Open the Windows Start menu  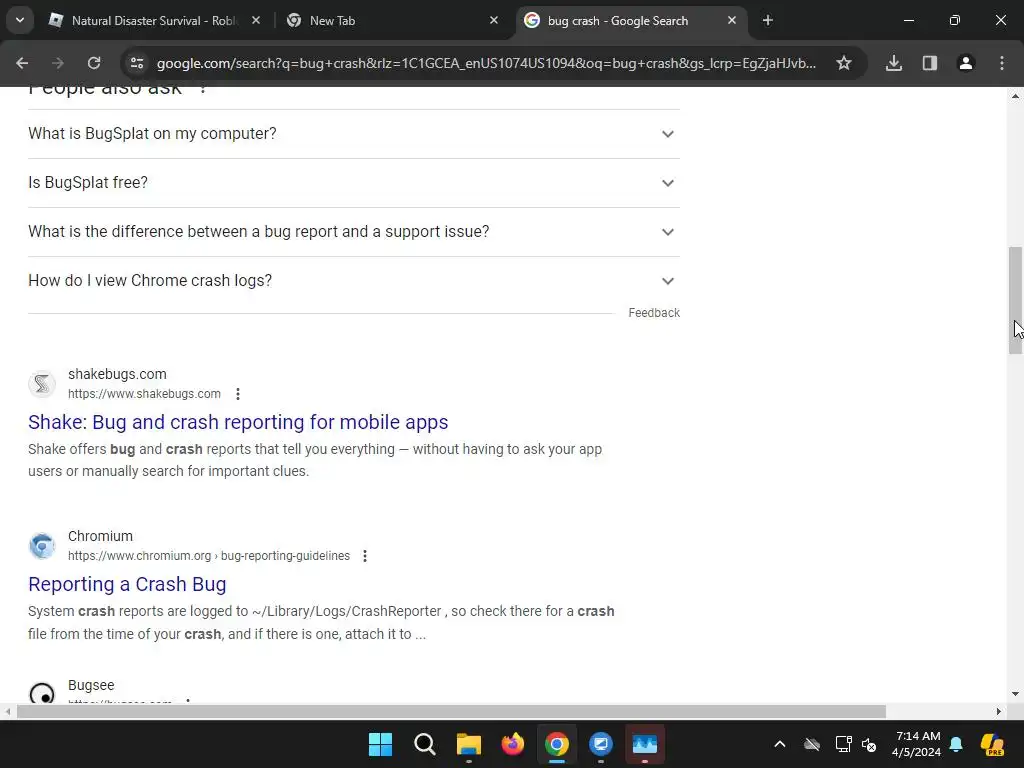coord(380,744)
